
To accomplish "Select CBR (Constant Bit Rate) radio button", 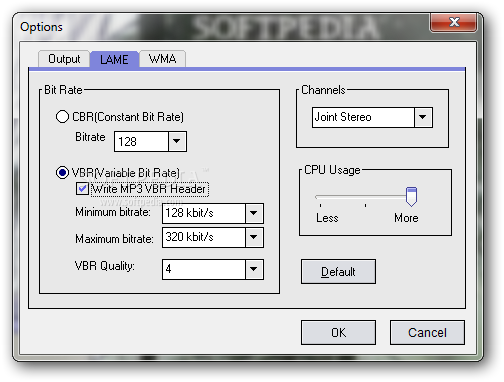I will click(x=62, y=117).
